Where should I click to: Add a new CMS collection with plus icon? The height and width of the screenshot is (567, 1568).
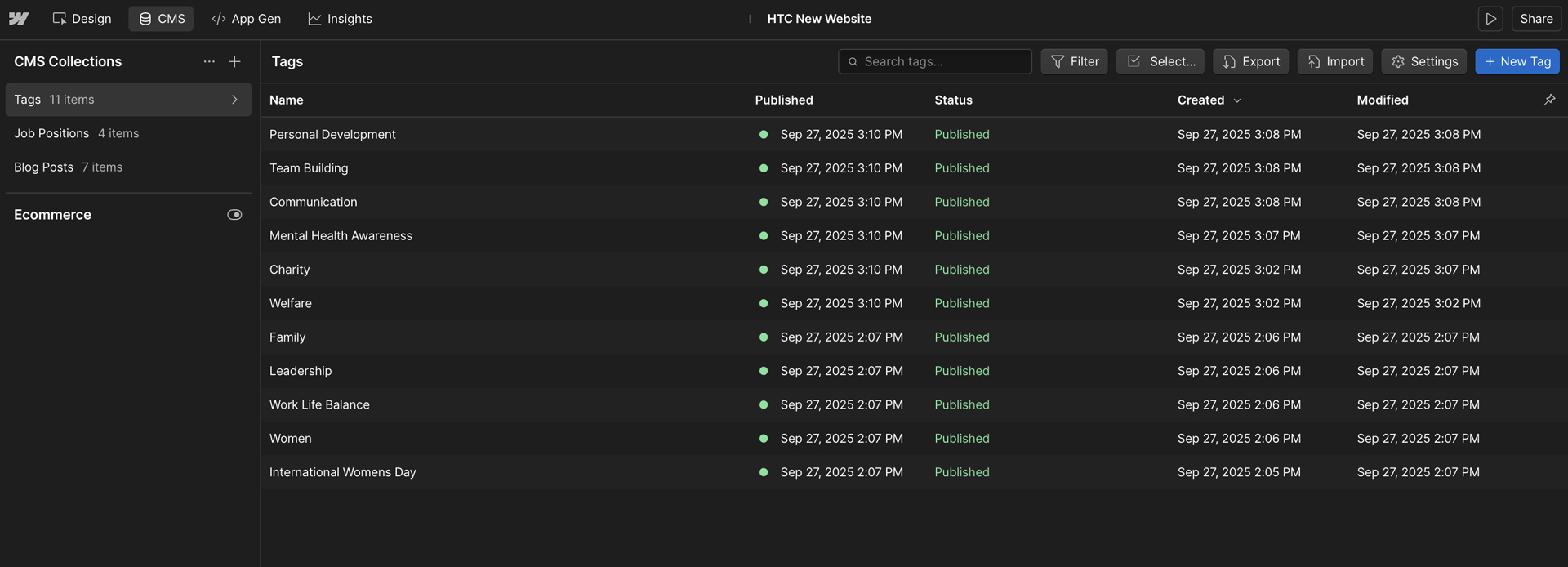pos(234,61)
